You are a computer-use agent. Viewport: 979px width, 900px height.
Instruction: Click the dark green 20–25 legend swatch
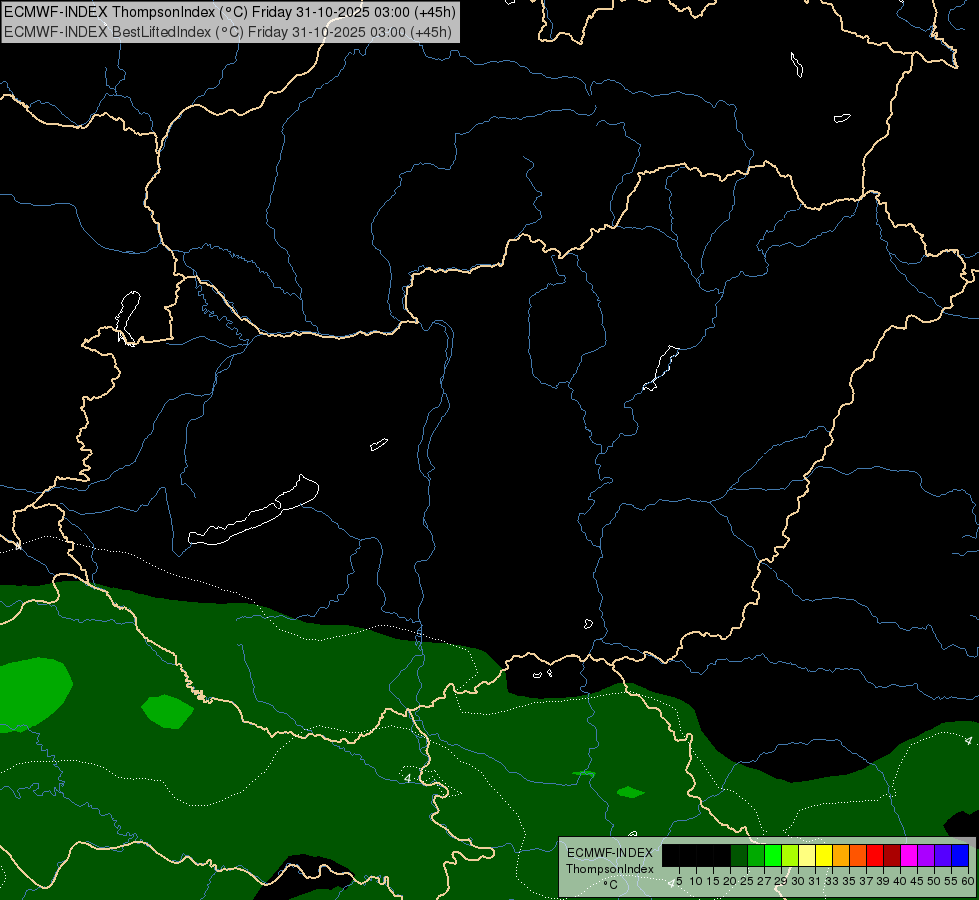click(x=739, y=855)
